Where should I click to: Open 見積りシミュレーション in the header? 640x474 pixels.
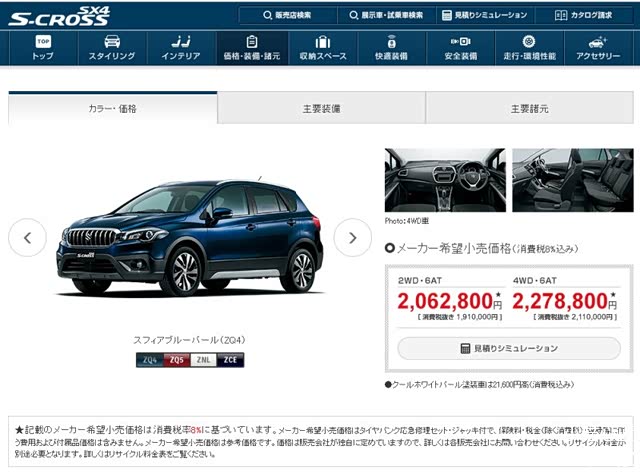(x=485, y=15)
